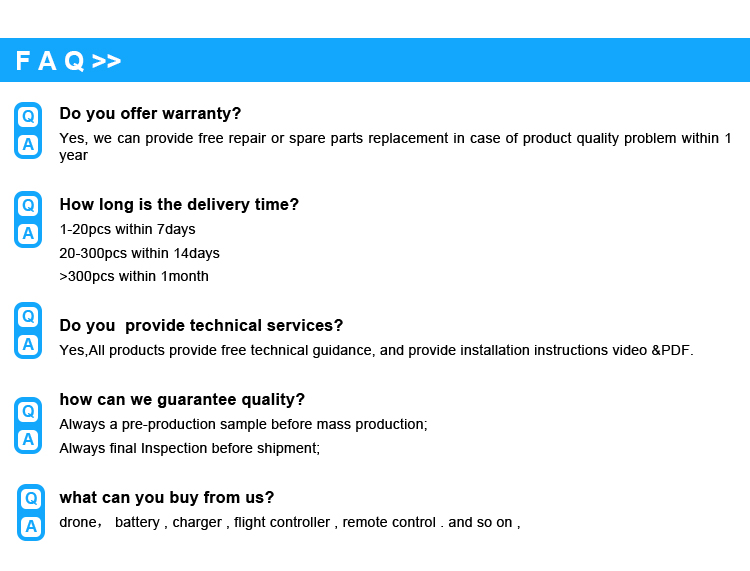
Task: Click the Q icon beside the warranty question
Action: click(x=28, y=116)
